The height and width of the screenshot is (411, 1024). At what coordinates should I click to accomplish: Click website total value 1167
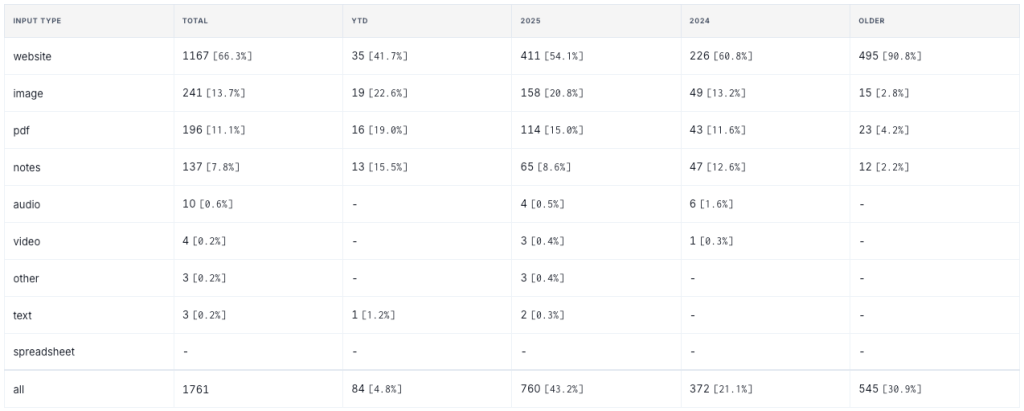195,56
